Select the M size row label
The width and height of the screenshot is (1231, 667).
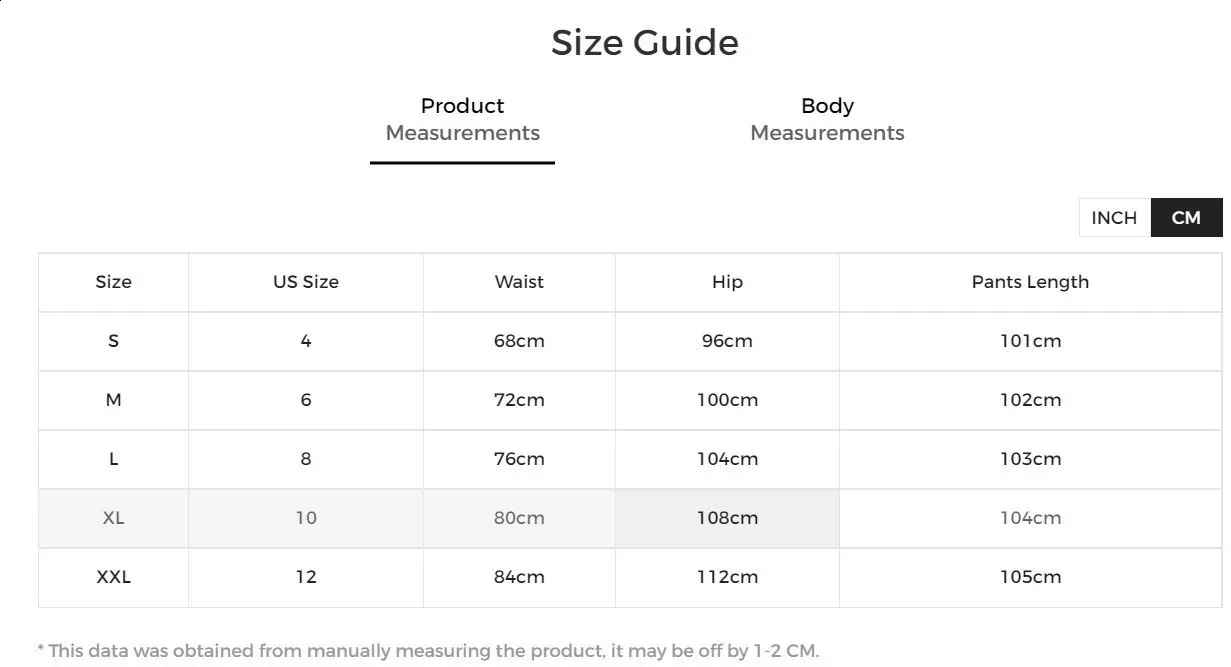tap(113, 400)
